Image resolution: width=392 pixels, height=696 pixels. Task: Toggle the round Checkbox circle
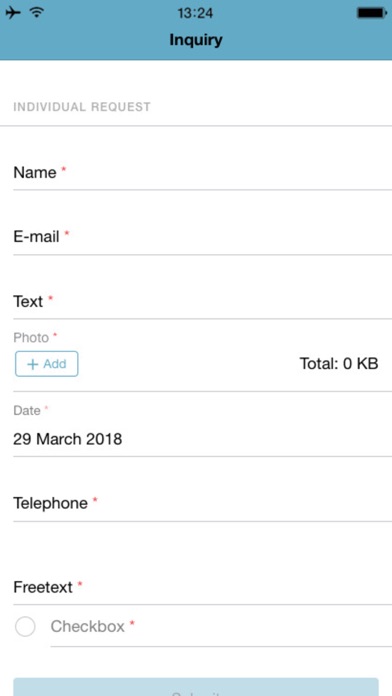point(25,627)
